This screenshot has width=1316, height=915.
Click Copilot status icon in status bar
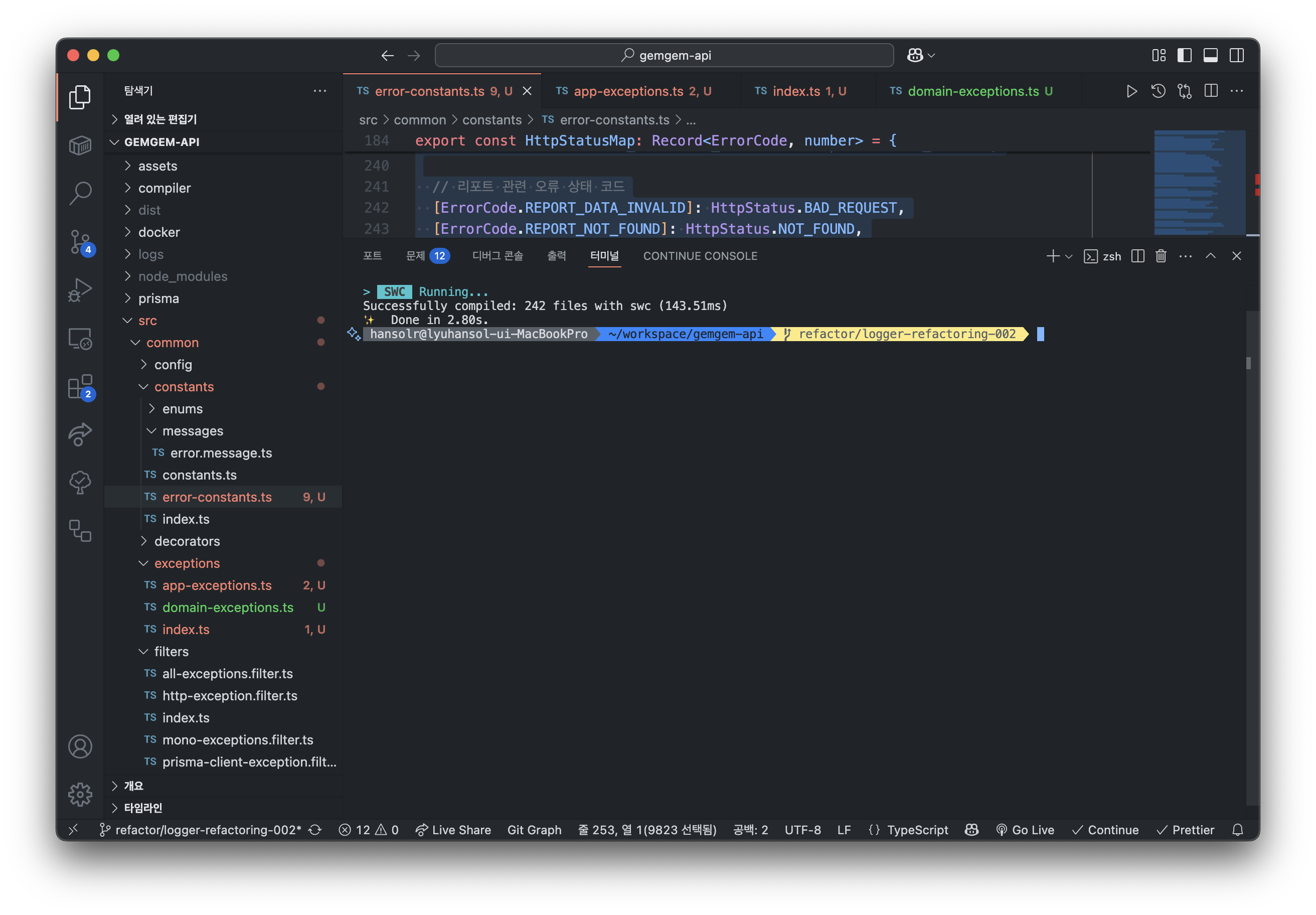[971, 830]
